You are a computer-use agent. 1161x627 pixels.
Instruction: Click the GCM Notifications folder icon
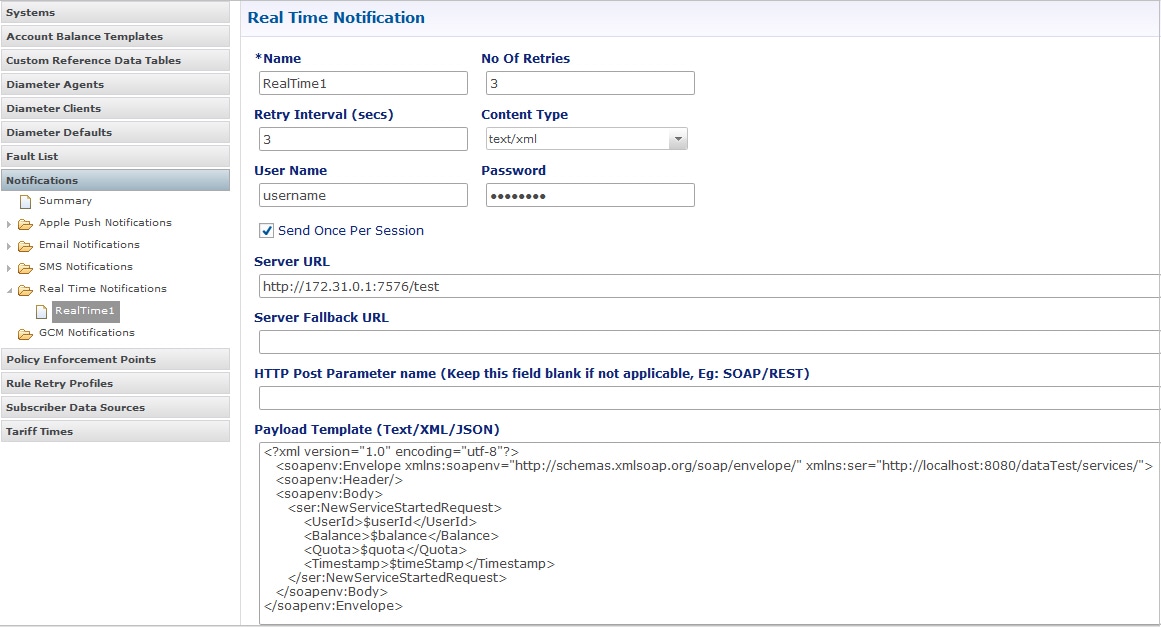[x=25, y=333]
